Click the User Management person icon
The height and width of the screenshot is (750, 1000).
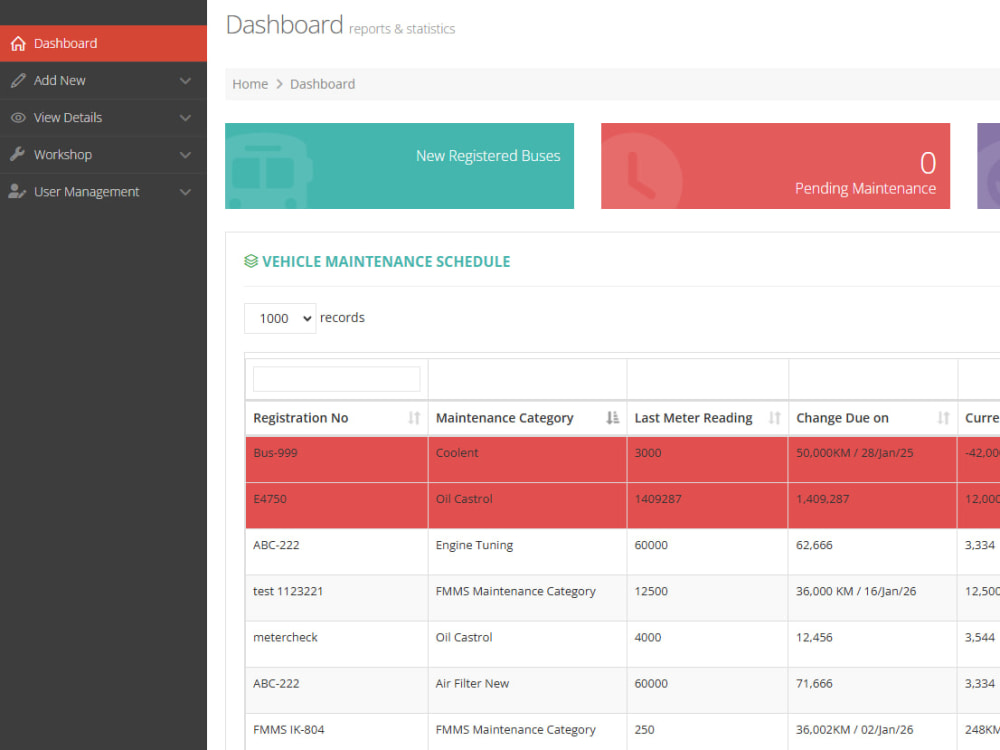(17, 191)
